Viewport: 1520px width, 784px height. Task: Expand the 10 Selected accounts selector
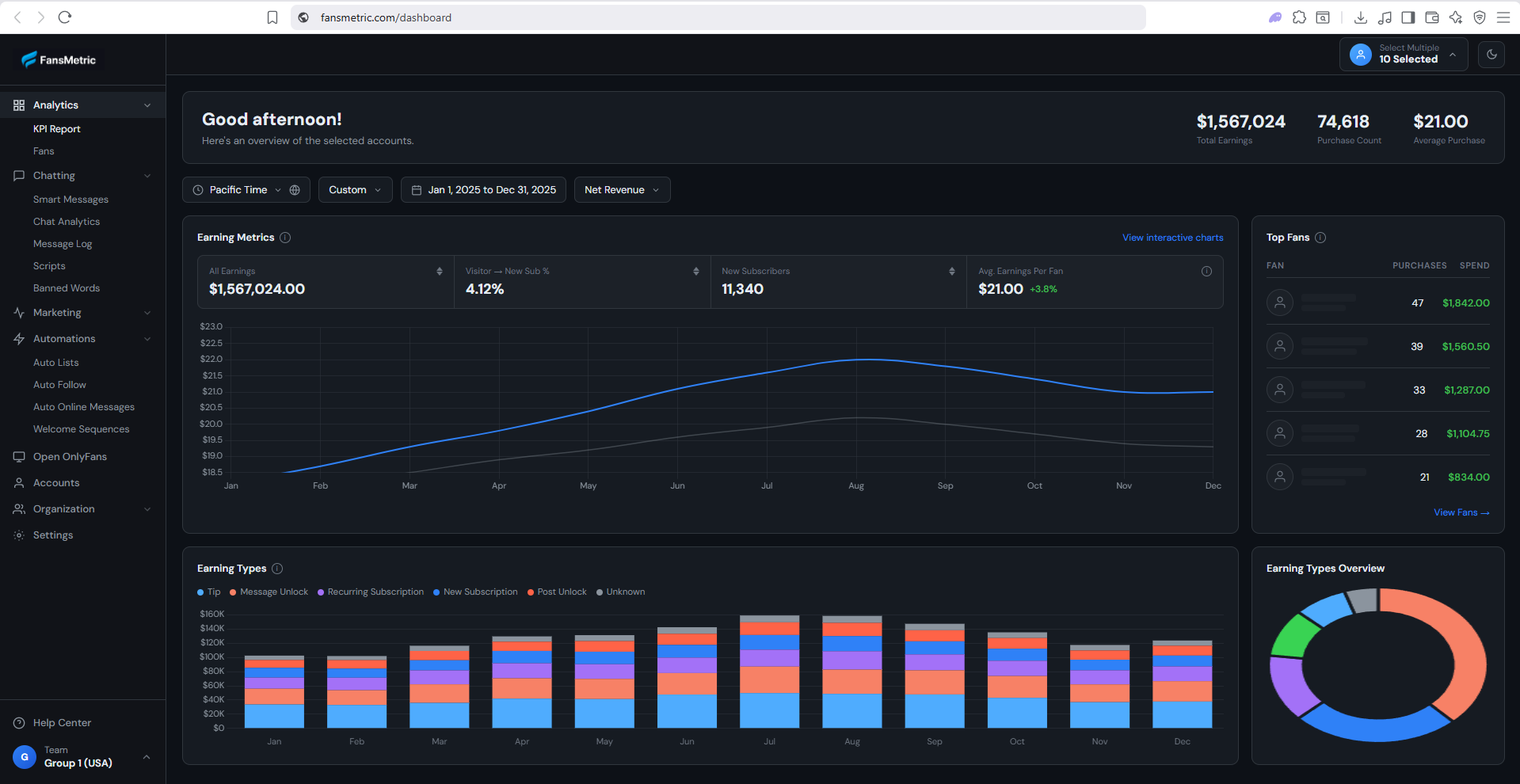tap(1404, 55)
